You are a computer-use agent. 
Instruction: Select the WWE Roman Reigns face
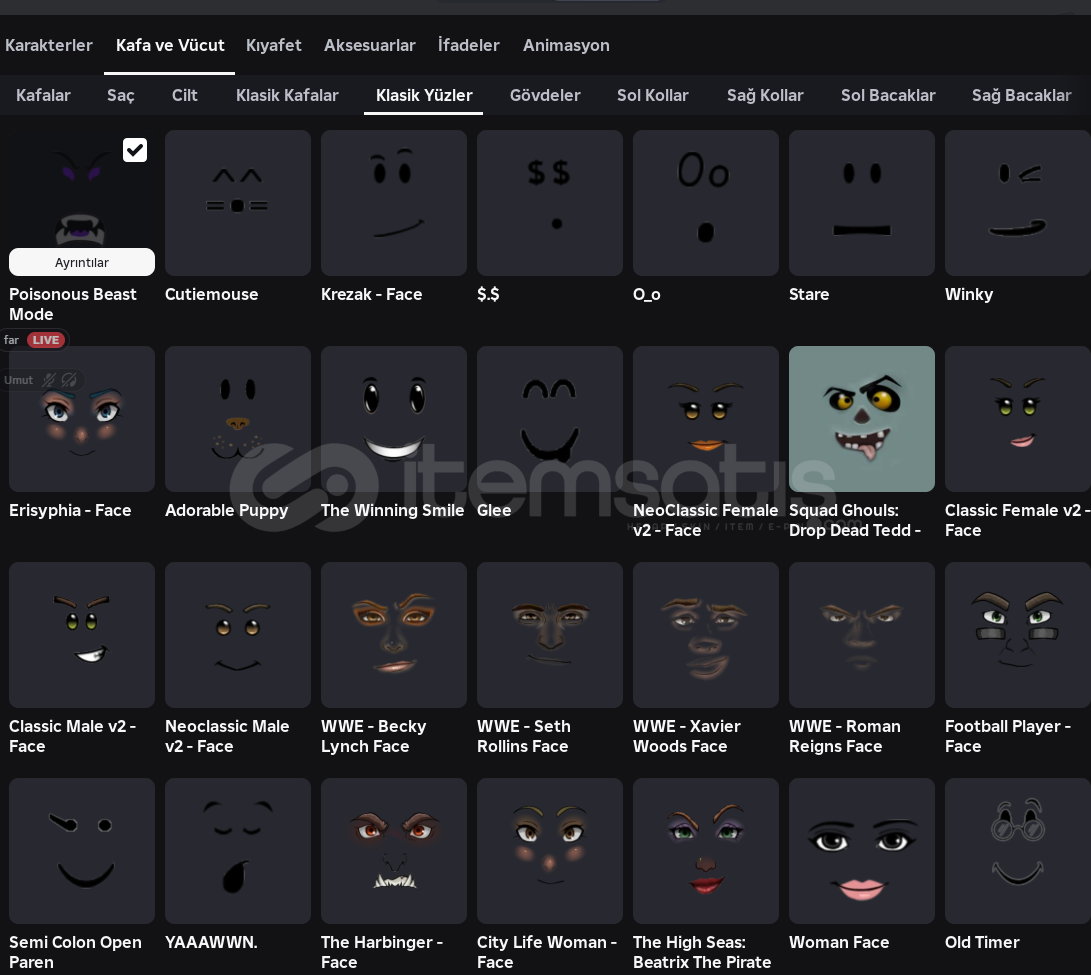pyautogui.click(x=861, y=635)
